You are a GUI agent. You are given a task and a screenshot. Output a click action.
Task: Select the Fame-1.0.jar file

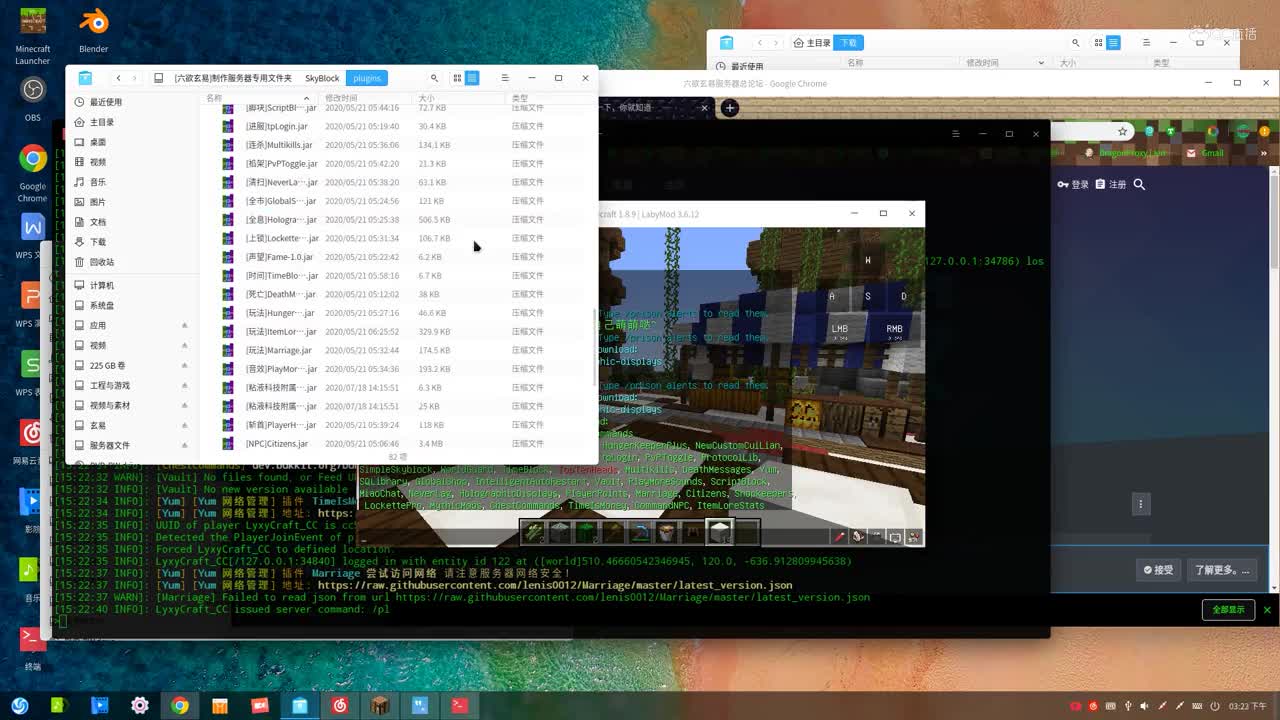(x=400, y=257)
